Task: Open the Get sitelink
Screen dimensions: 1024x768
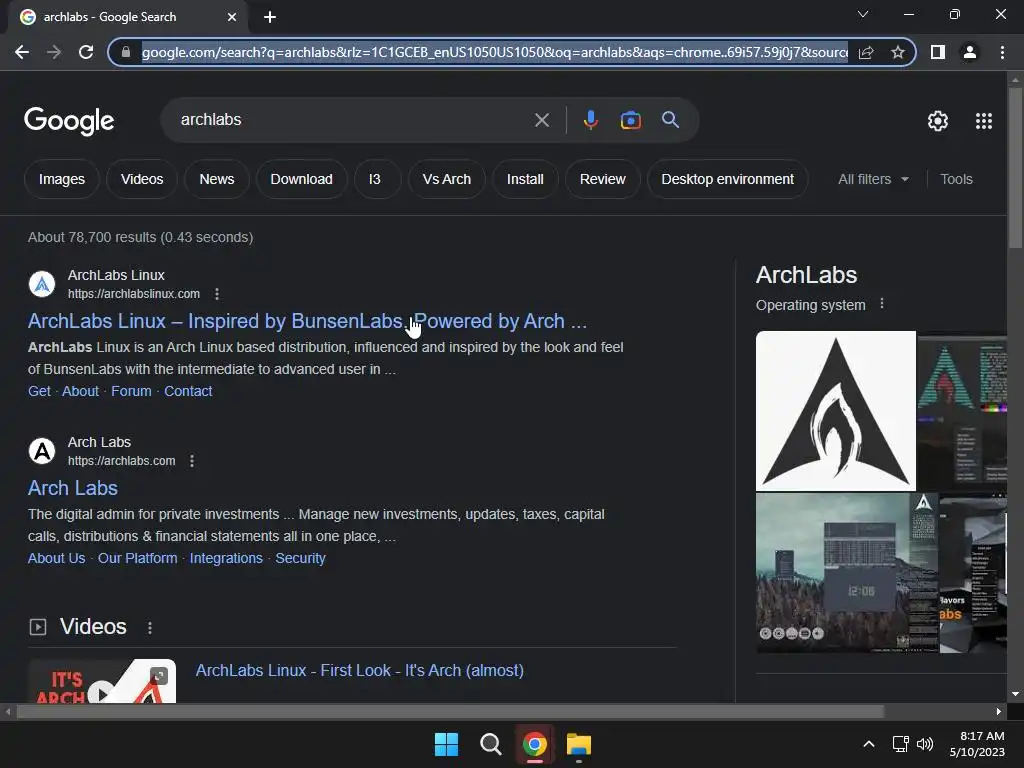Action: point(39,391)
